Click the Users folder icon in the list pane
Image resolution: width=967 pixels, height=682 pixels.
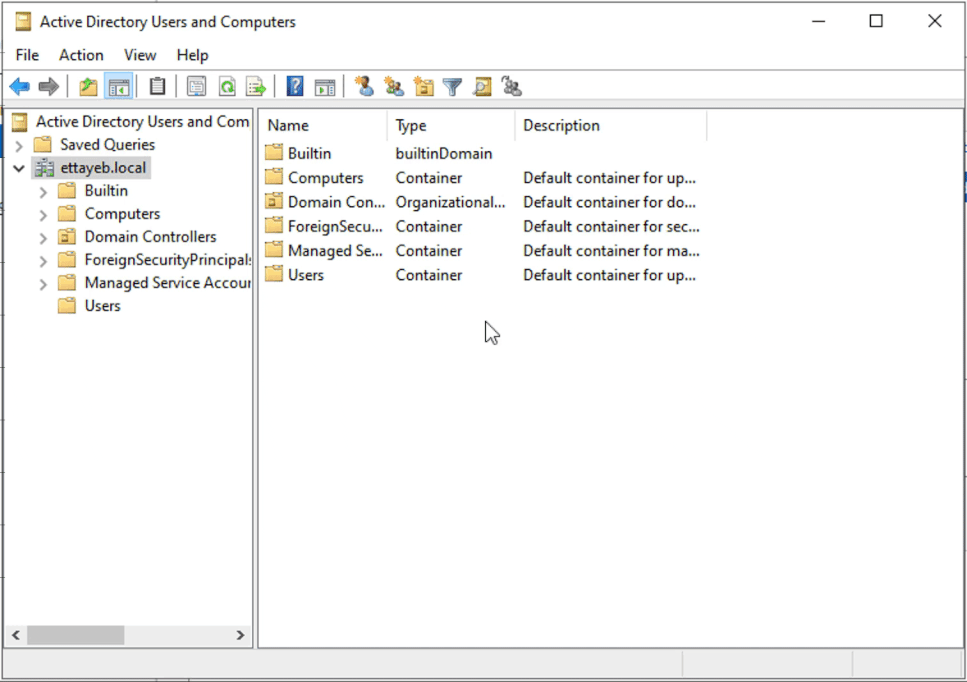[274, 274]
